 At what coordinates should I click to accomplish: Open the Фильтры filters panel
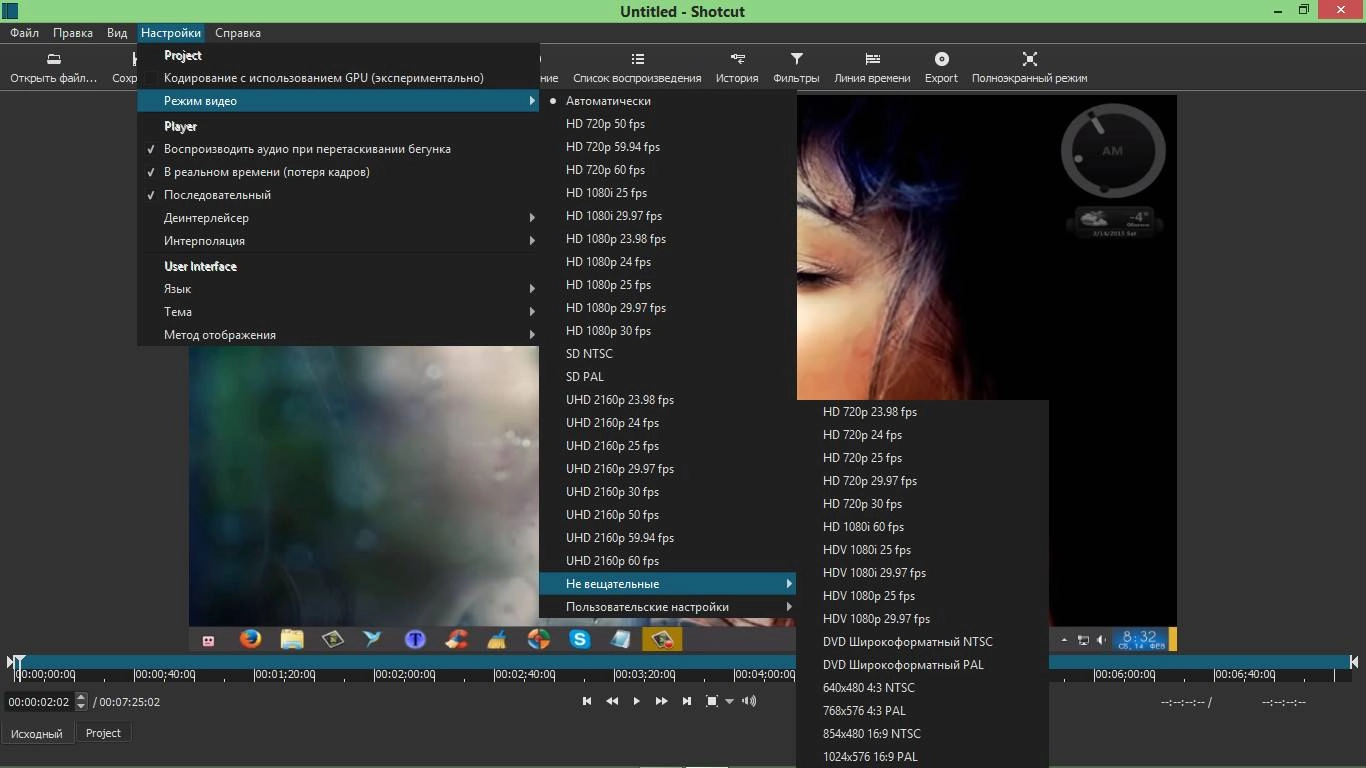[796, 67]
